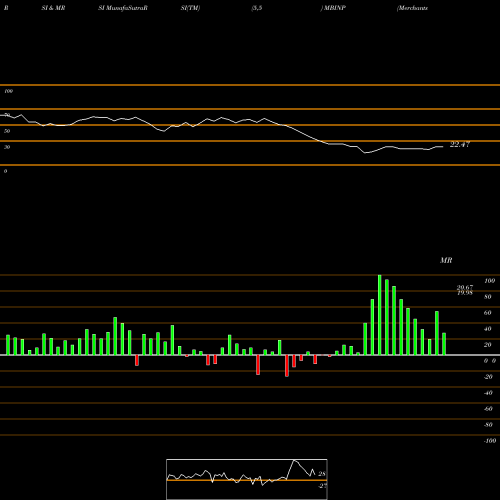This screenshot has width=500, height=500.
Task: Click the (Merchants text in the header
Action: [412, 8]
